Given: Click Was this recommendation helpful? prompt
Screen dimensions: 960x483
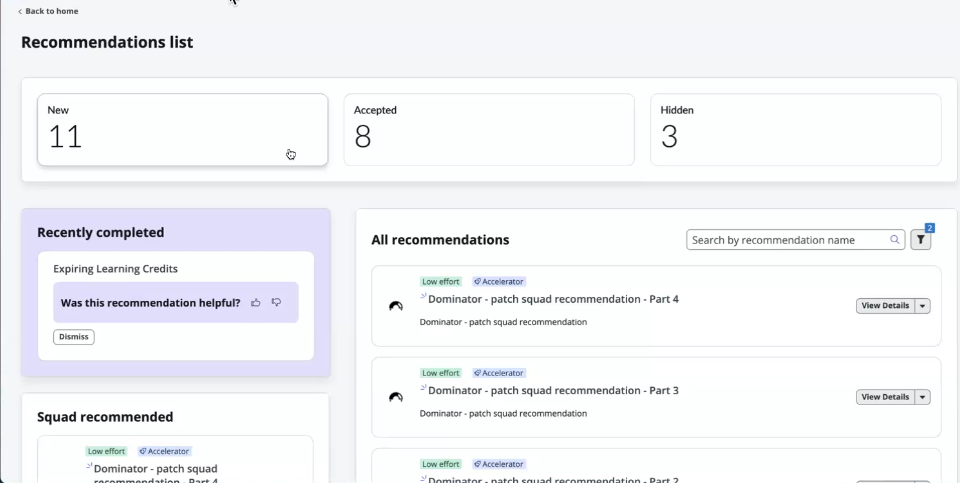Looking at the screenshot, I should (x=151, y=302).
